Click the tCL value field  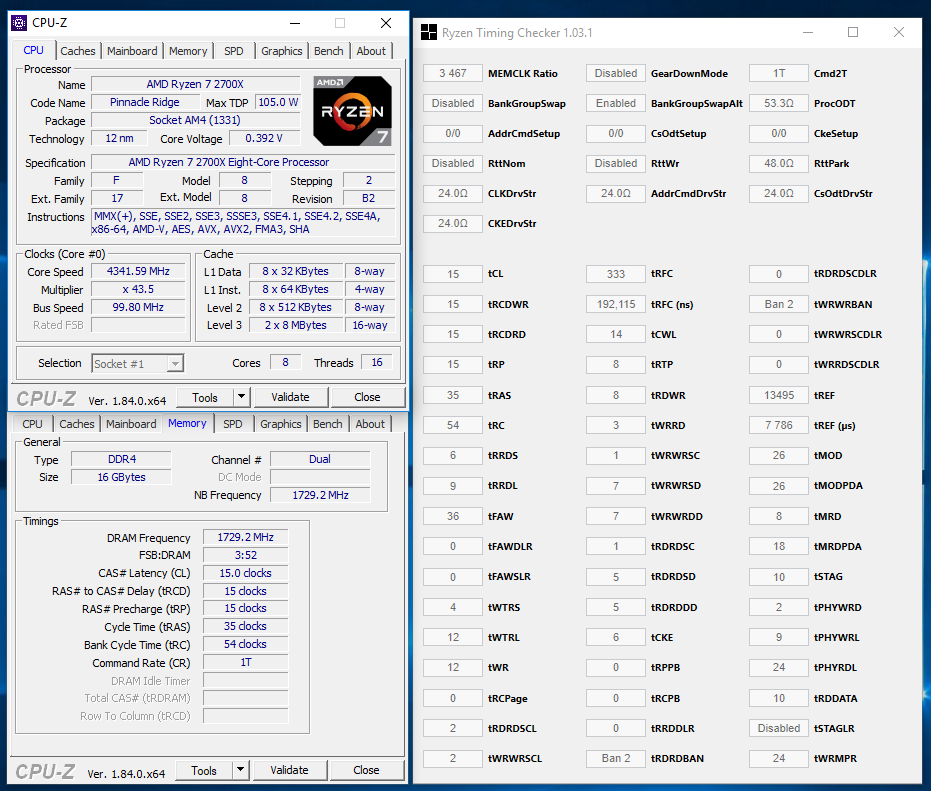(x=452, y=274)
